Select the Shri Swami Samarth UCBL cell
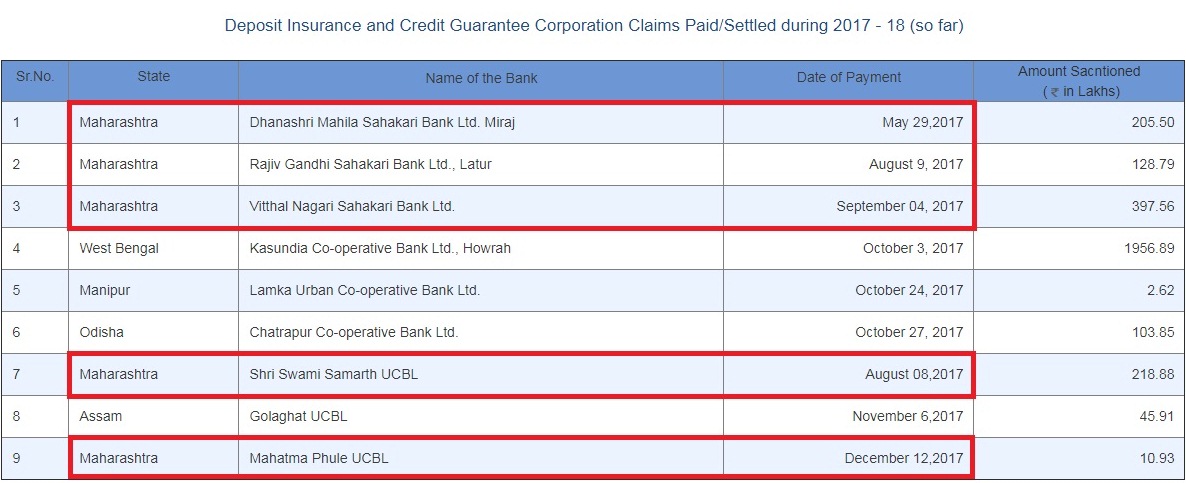The height and width of the screenshot is (483, 1186). click(x=334, y=374)
